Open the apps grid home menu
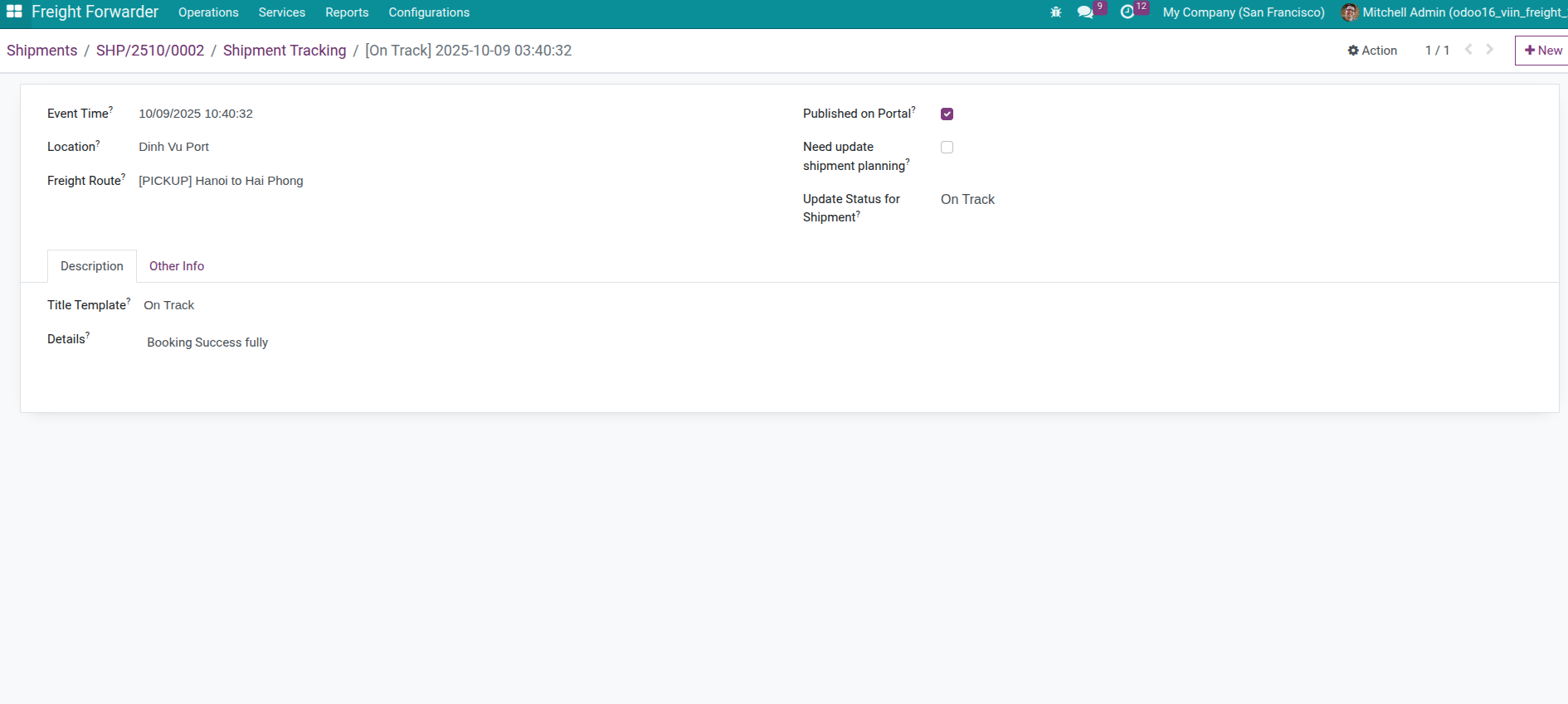The image size is (1568, 704). (x=14, y=12)
